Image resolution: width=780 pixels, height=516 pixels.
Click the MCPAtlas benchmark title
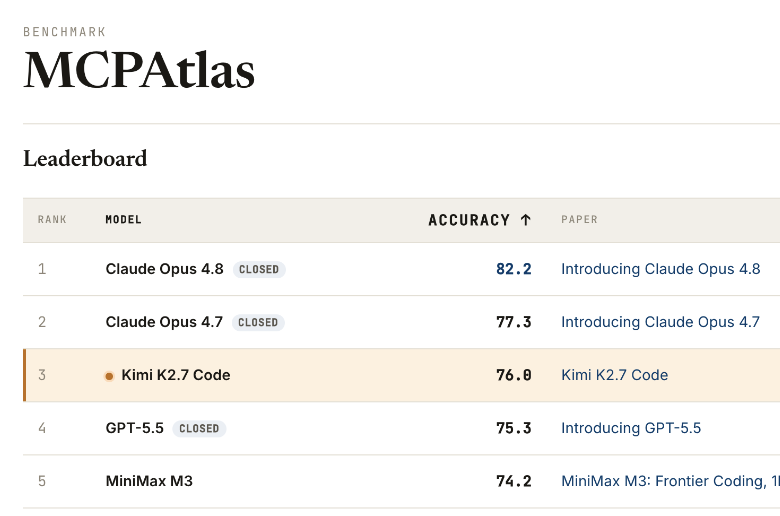(x=139, y=71)
